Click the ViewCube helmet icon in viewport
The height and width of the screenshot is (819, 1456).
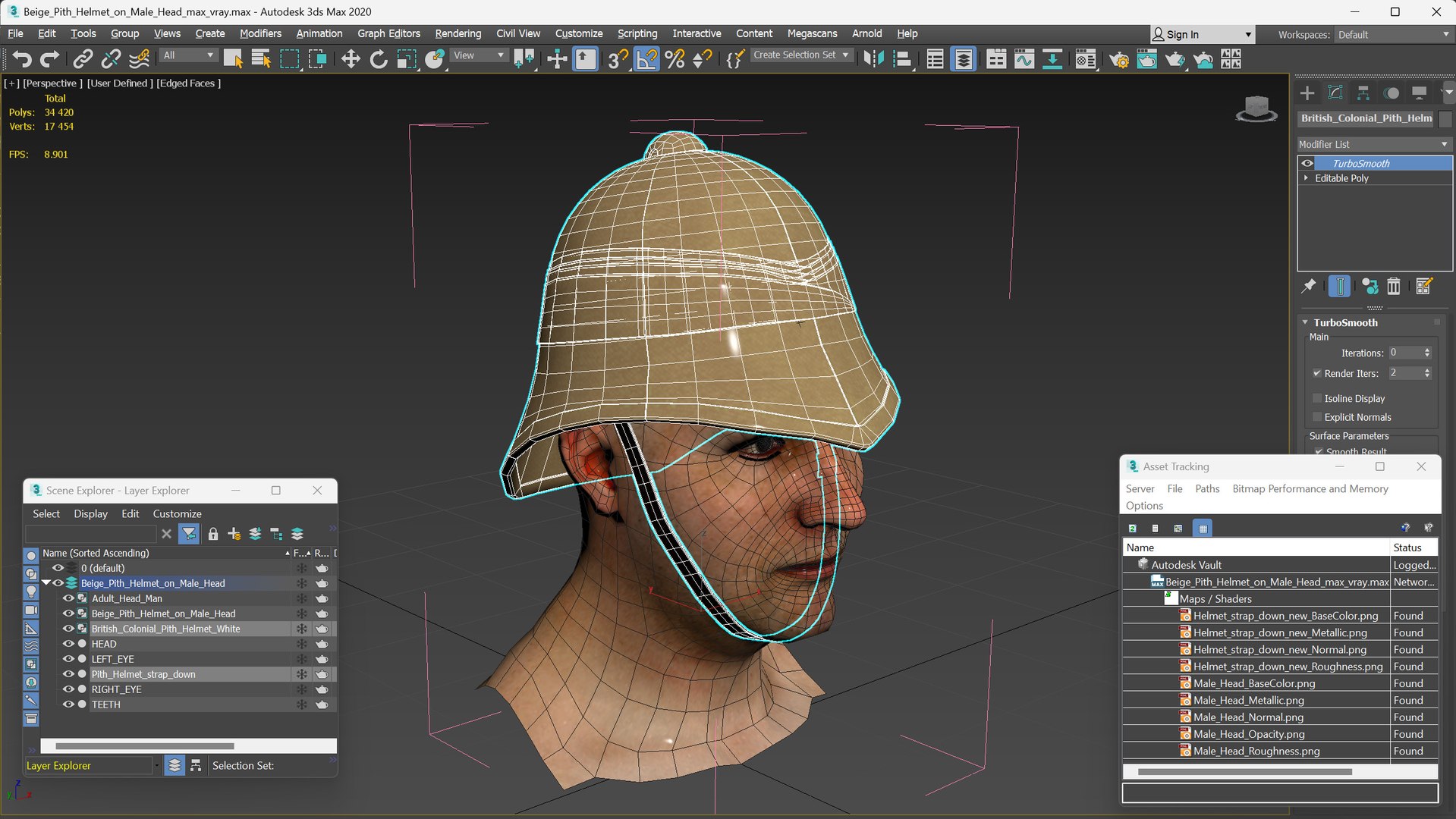click(x=1256, y=108)
